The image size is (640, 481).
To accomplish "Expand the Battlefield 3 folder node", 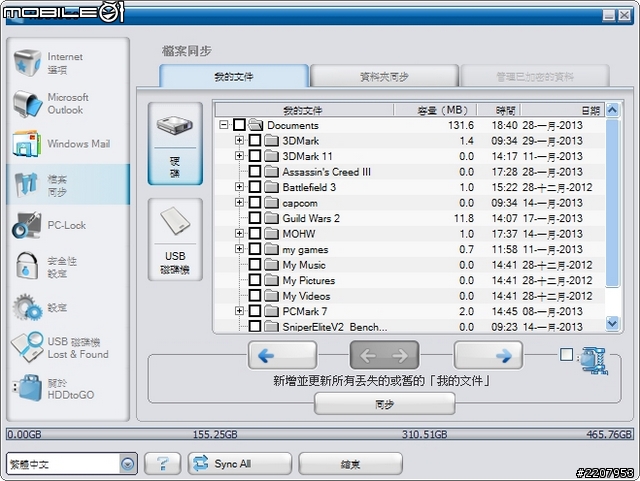I will tap(239, 187).
